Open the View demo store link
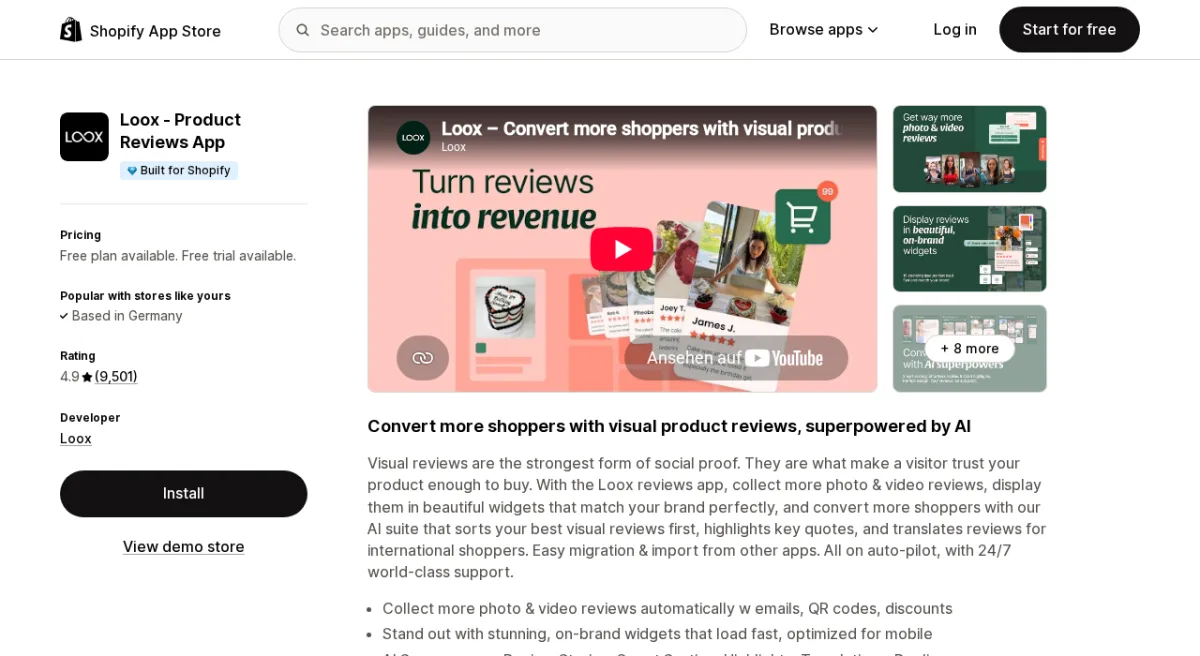Screen dimensions: 1200x656 [184, 547]
